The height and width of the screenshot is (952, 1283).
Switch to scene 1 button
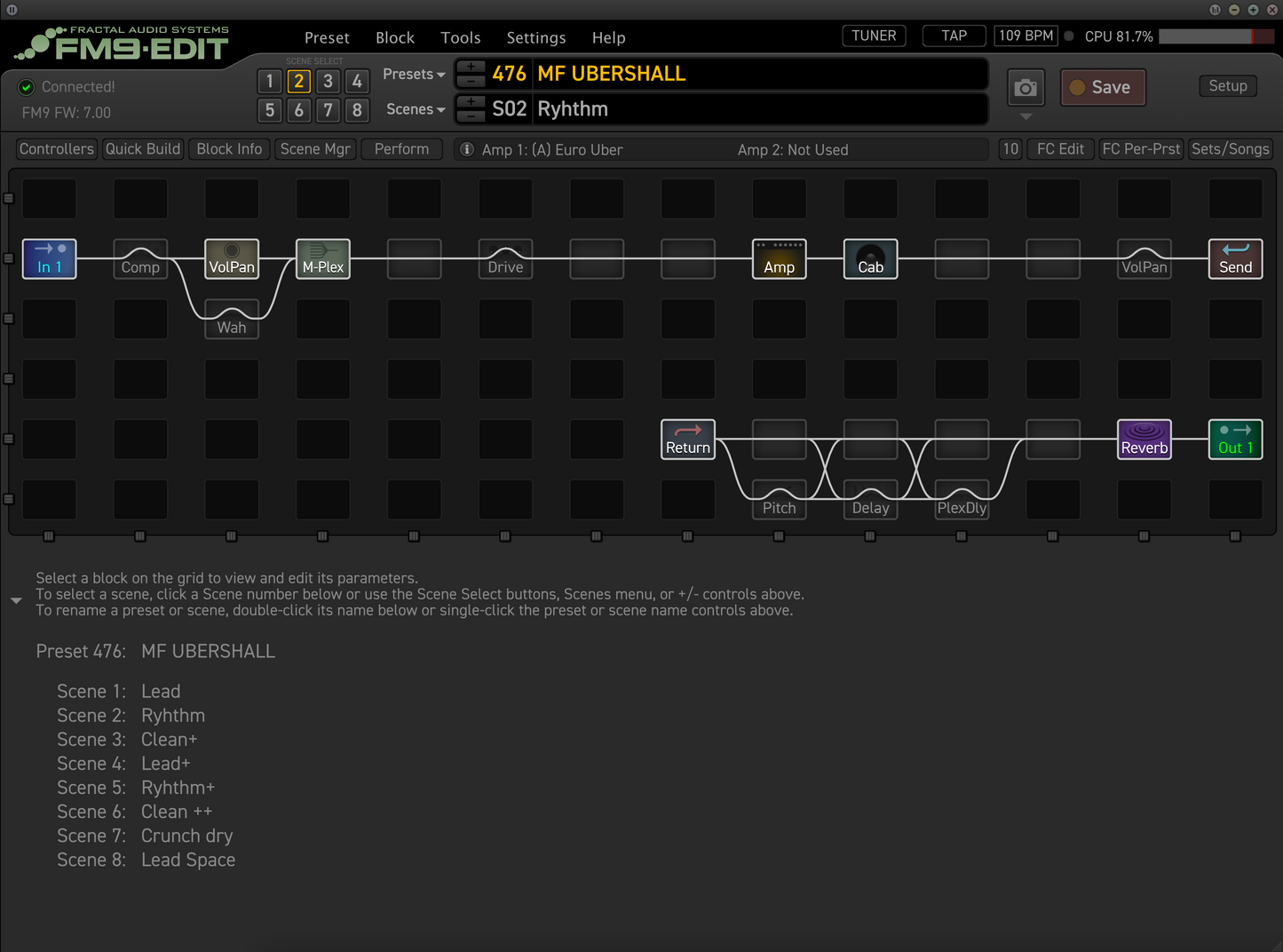[270, 81]
